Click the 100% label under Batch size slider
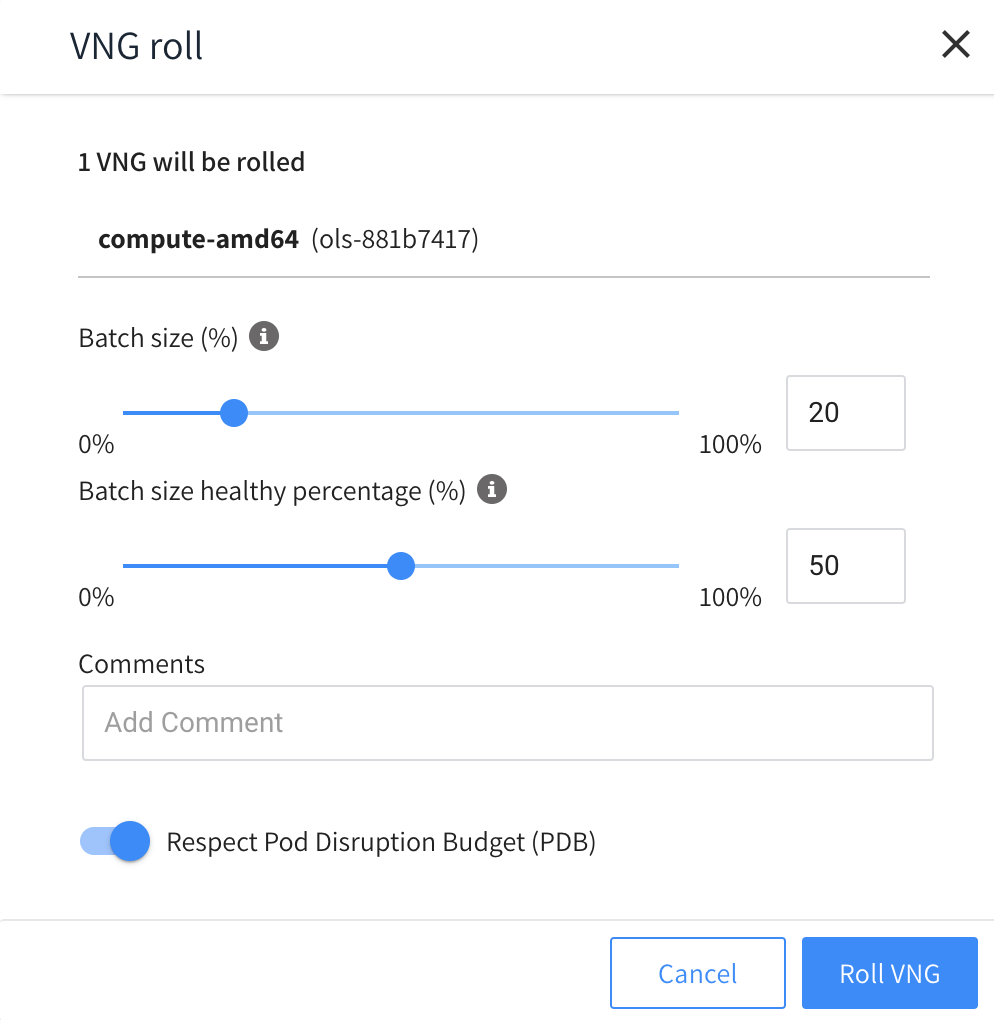The height and width of the screenshot is (1020, 994). click(x=730, y=444)
